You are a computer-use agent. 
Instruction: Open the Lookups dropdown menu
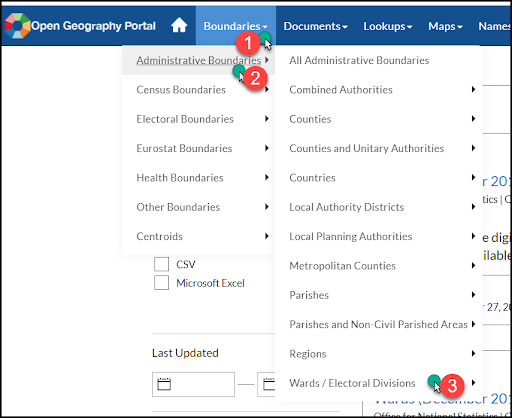click(388, 26)
